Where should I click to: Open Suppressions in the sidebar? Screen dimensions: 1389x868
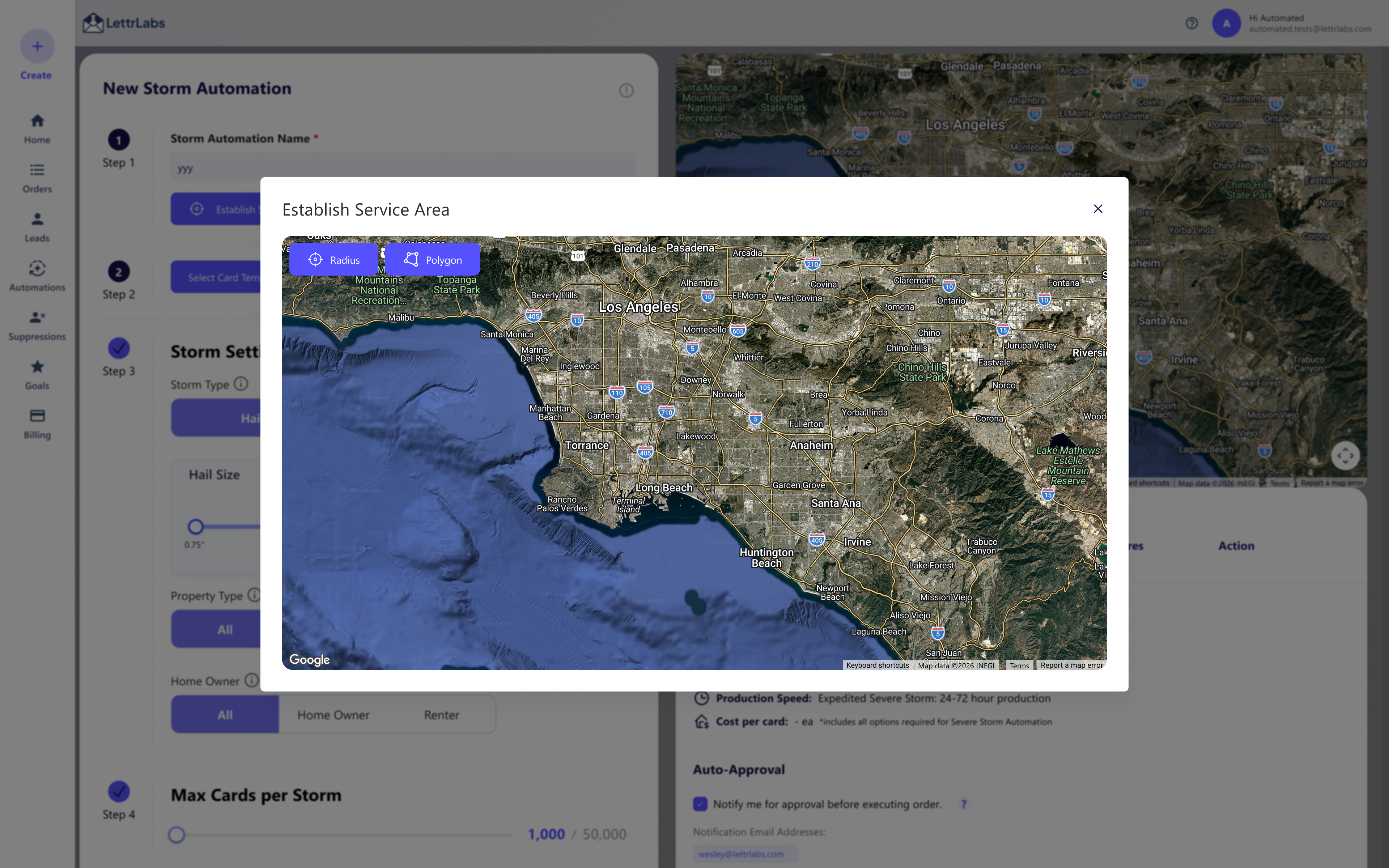(x=37, y=325)
